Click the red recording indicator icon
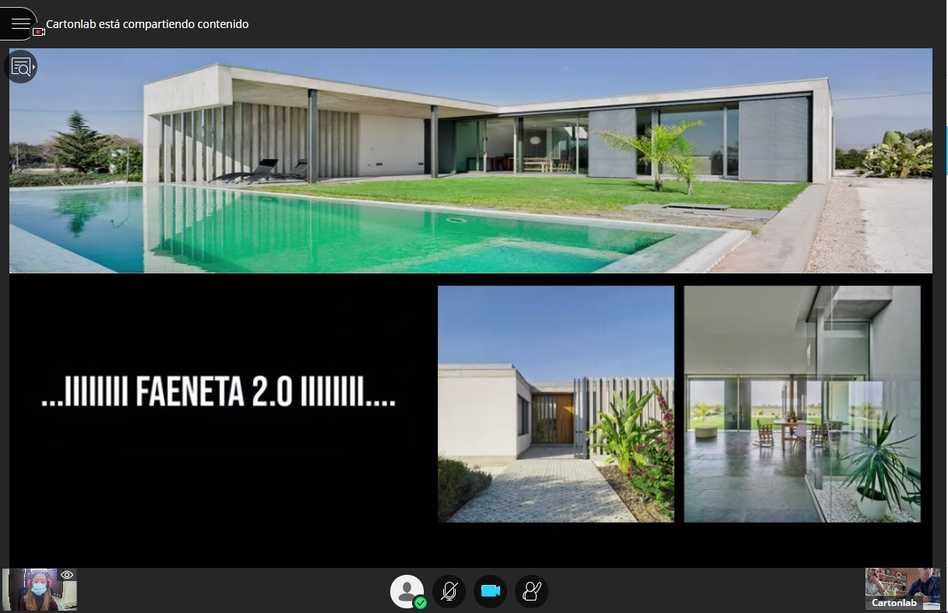Screen dimensions: 948x613 click(39, 32)
